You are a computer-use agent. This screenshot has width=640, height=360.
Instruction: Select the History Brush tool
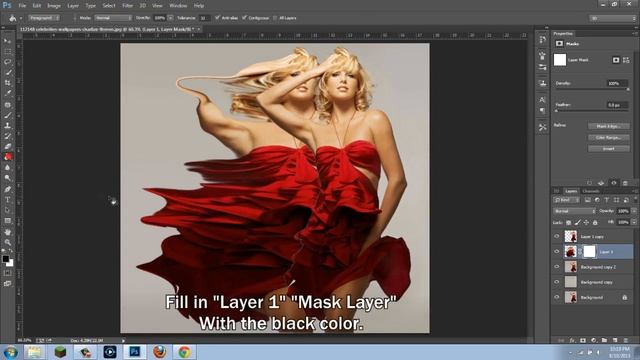pos(7,136)
